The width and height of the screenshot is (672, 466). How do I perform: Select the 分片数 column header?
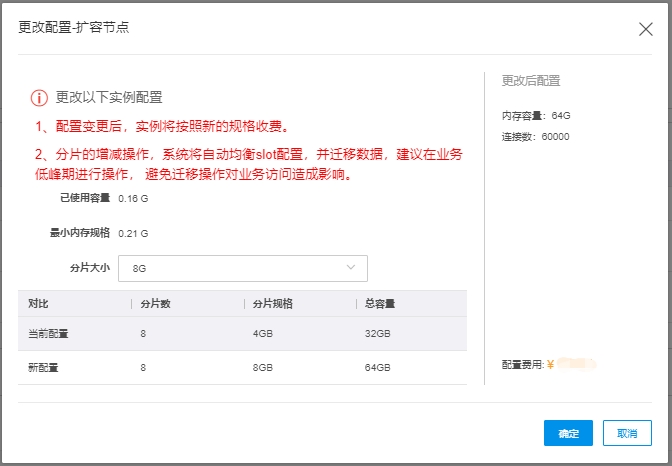coord(155,304)
